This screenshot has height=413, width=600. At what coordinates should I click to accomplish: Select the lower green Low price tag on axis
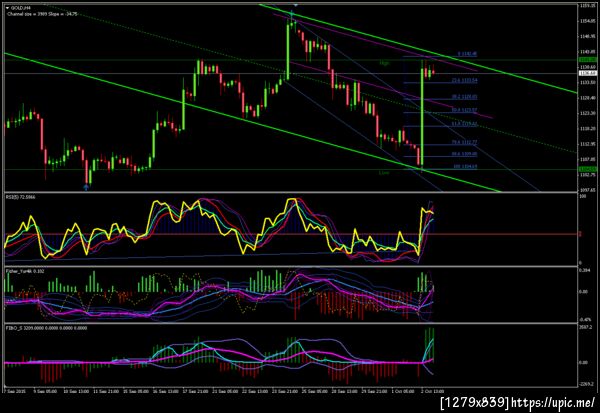(x=587, y=169)
